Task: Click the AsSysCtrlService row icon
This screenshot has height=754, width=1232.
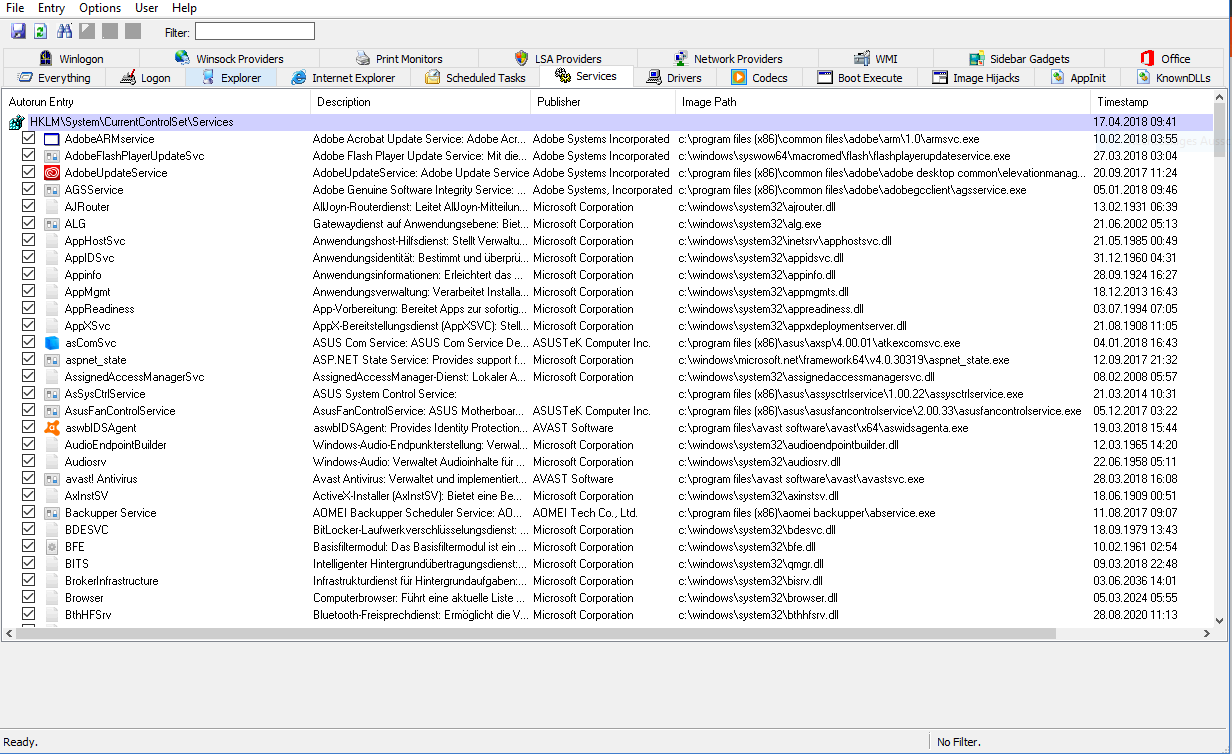Action: click(x=52, y=394)
